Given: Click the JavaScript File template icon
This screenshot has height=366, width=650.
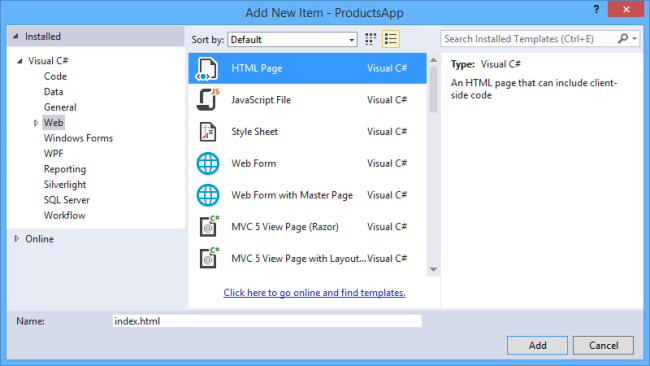Looking at the screenshot, I should tap(208, 100).
